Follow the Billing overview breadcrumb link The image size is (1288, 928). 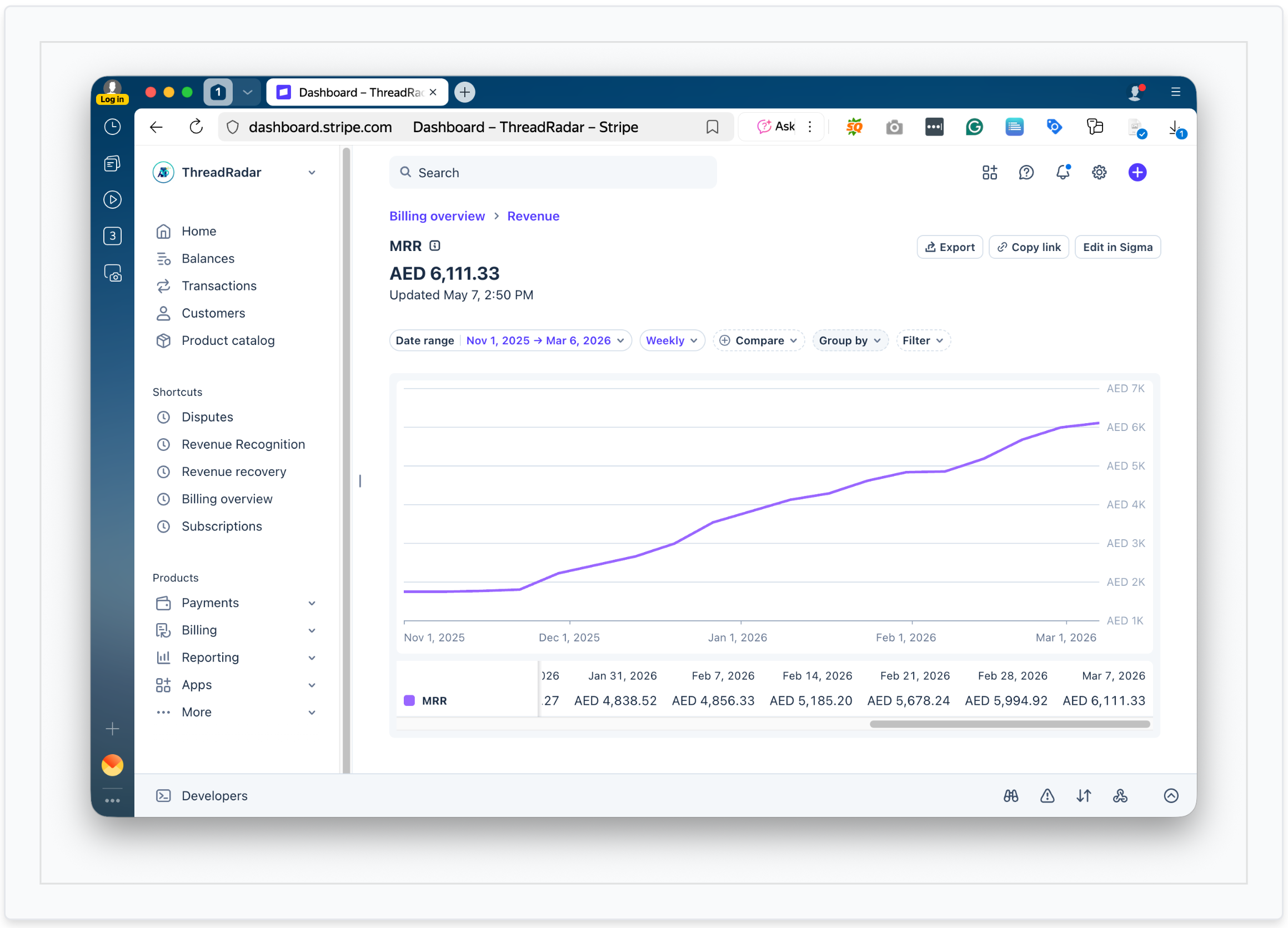437,217
